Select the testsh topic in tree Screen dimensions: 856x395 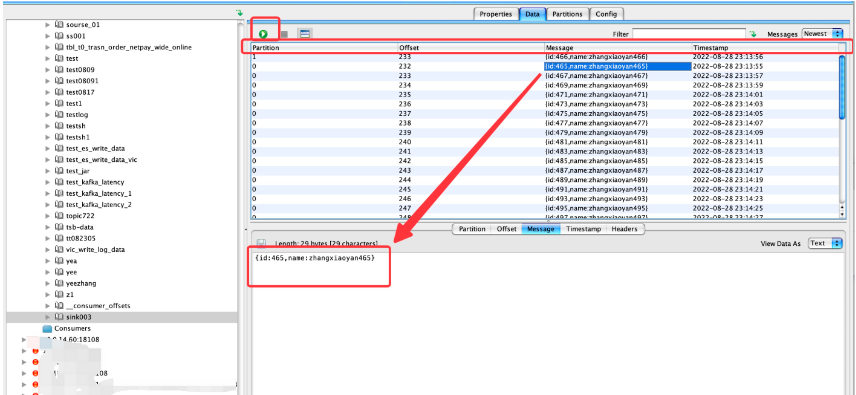tap(75, 125)
